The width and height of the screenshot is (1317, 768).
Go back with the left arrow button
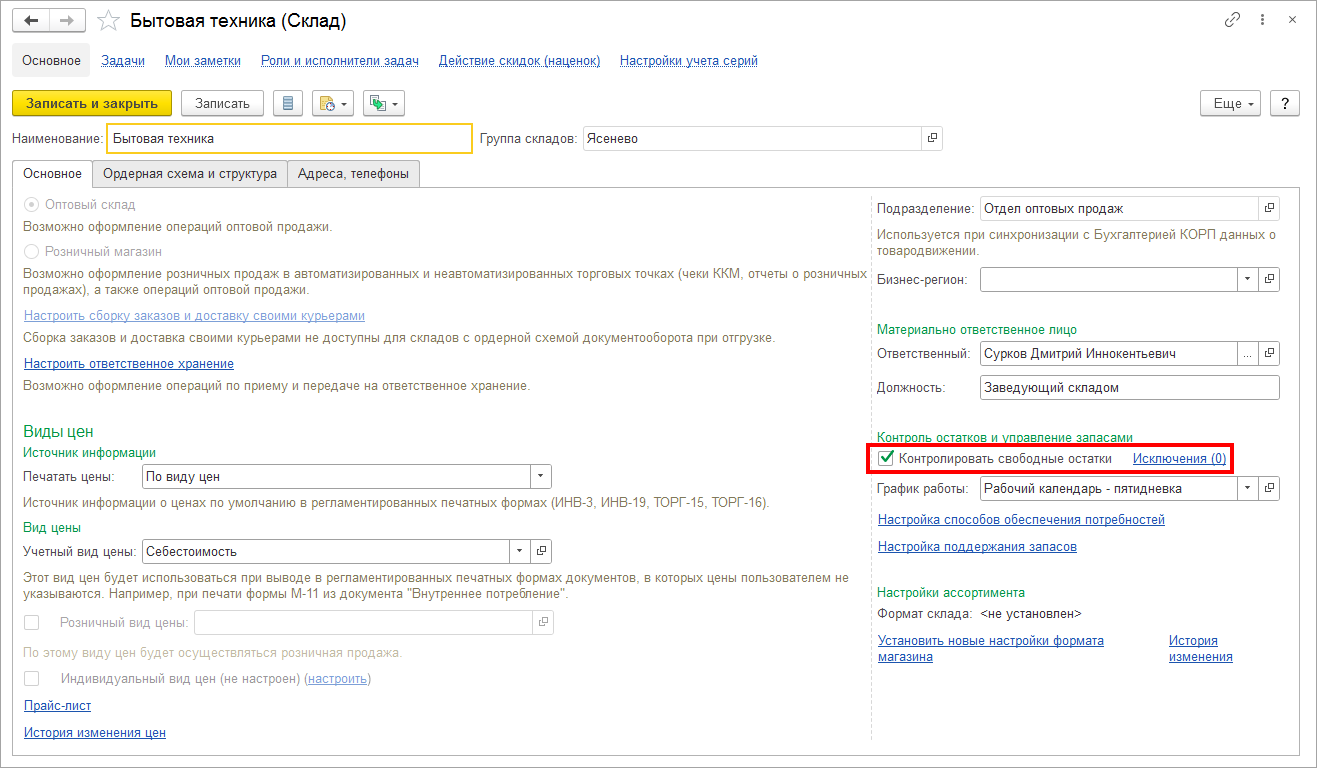point(31,20)
